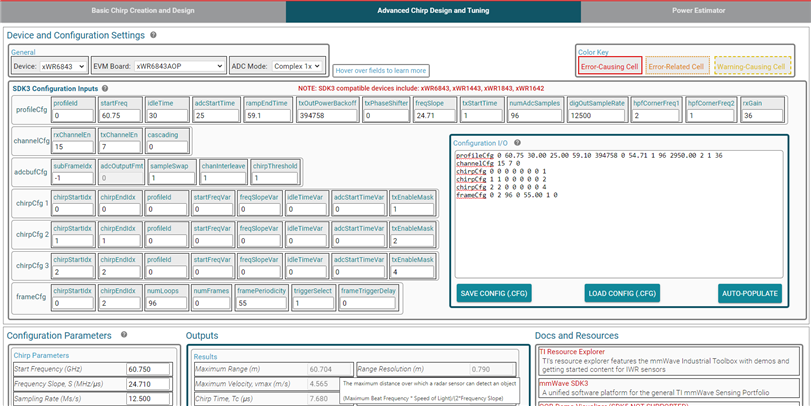Image resolution: width=811 pixels, height=406 pixels.
Task: Click the LOAD CONFIG (.CFG) button
Action: tap(622, 293)
